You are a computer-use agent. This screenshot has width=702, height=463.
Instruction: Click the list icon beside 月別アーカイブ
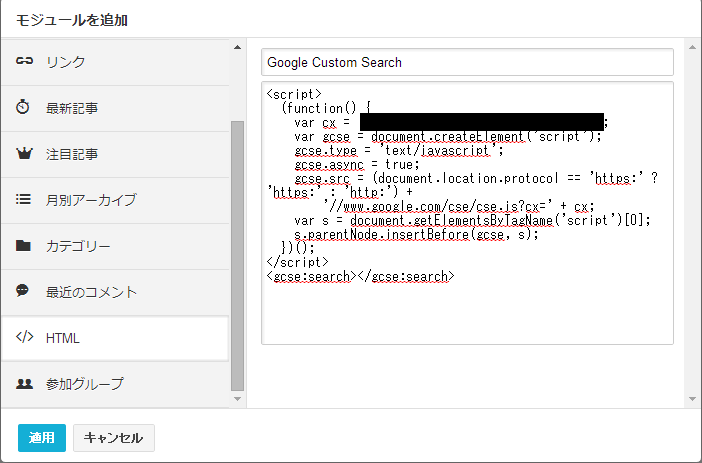click(x=23, y=199)
